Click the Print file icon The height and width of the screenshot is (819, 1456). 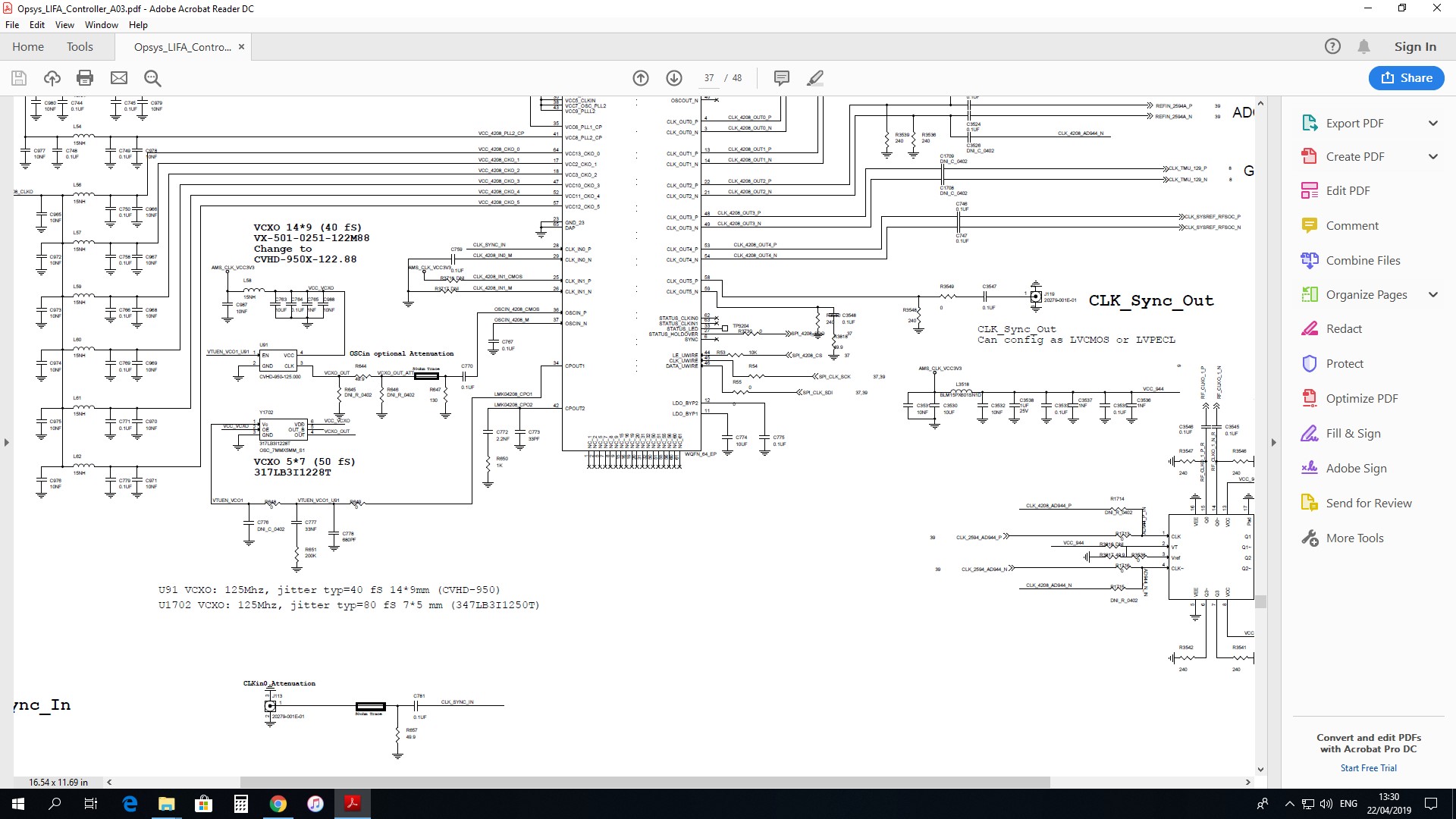point(85,78)
